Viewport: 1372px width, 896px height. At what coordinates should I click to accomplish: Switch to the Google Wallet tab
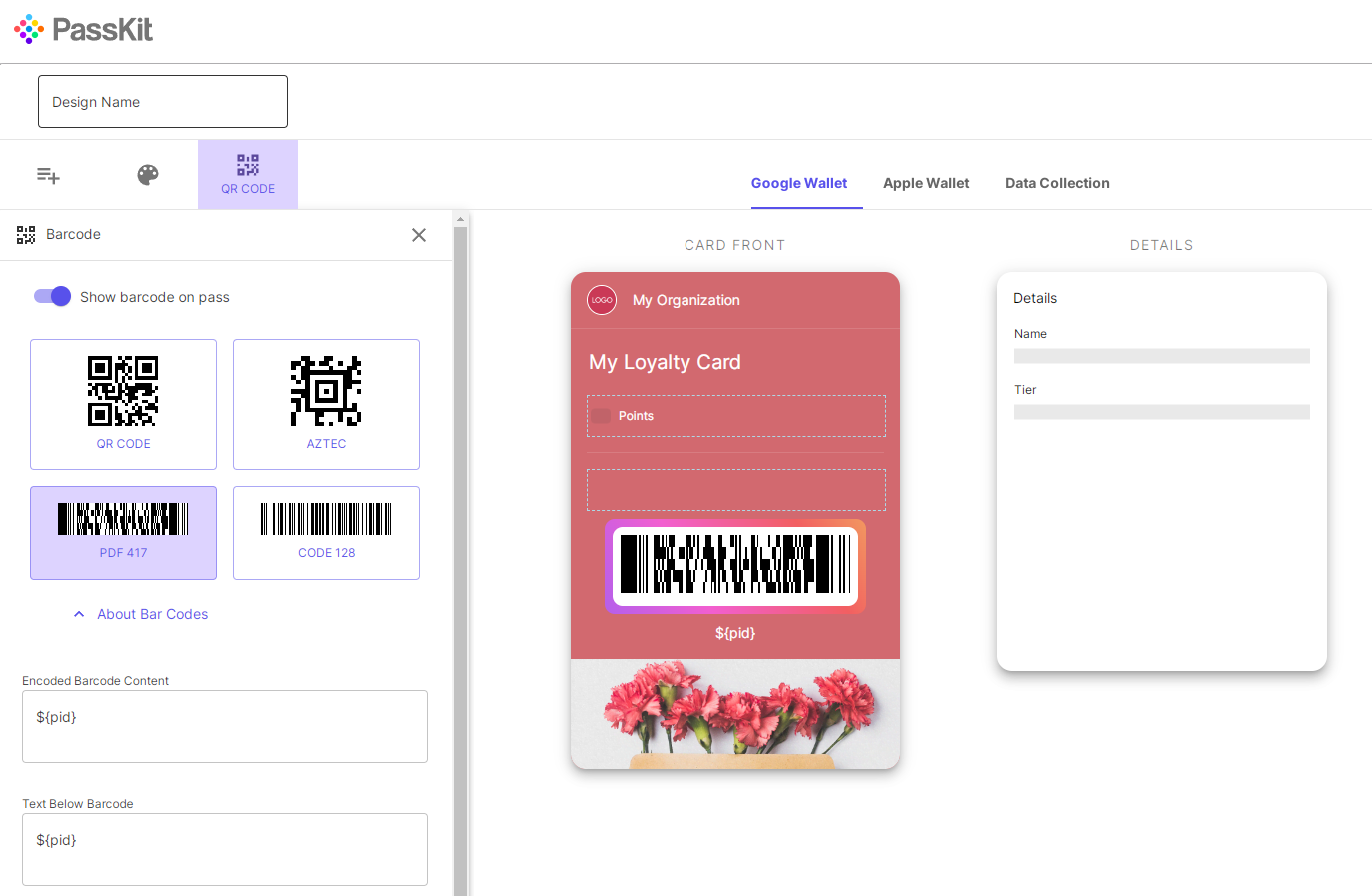[x=799, y=183]
